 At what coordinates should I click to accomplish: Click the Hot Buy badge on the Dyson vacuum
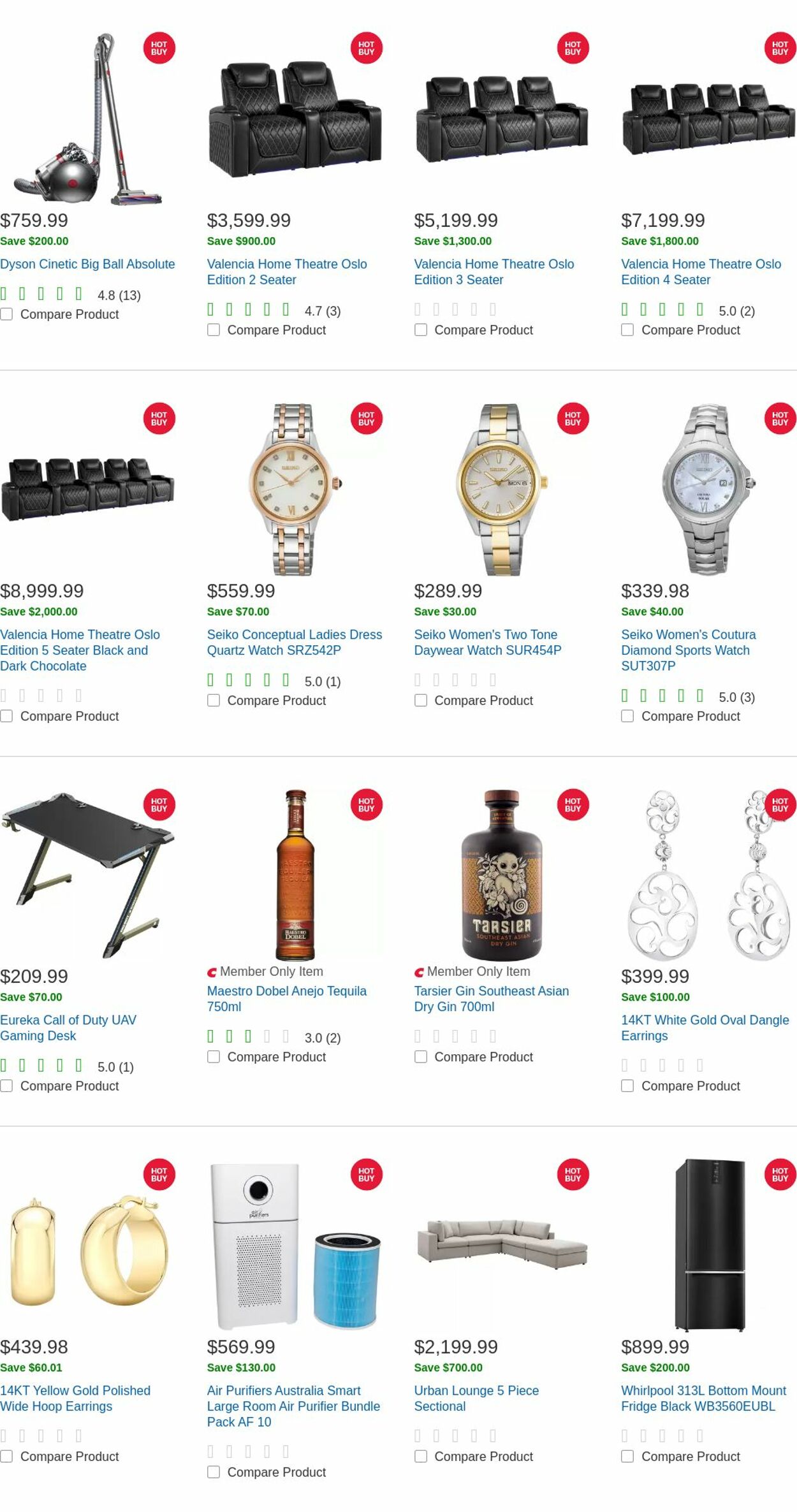(x=159, y=48)
